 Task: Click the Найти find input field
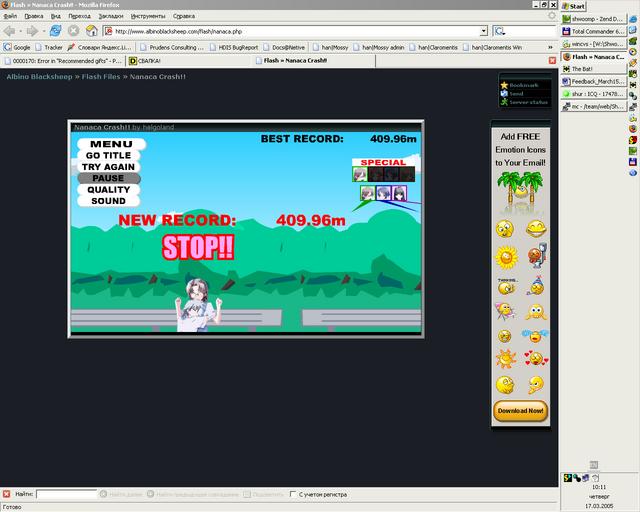[x=66, y=494]
